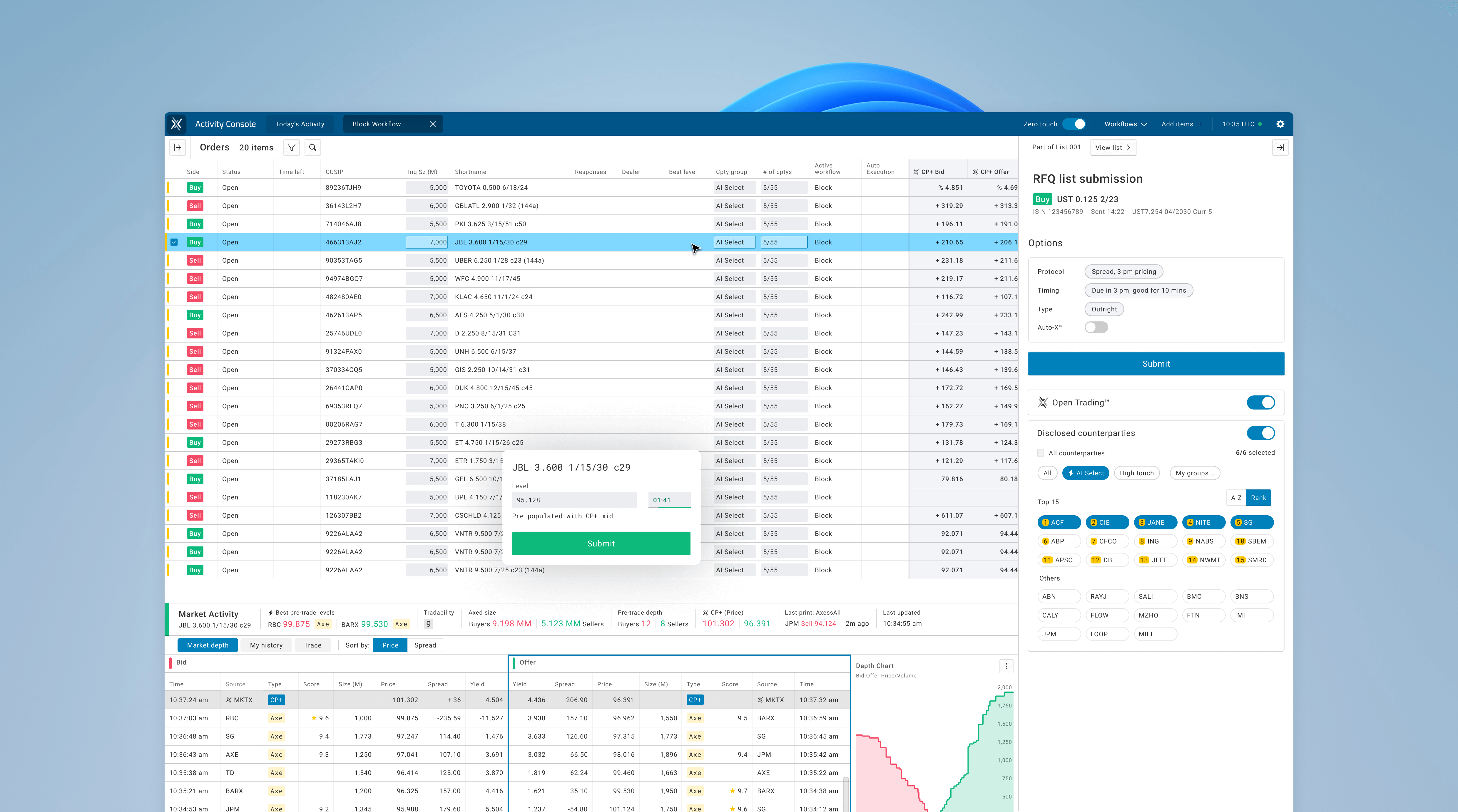Switch to Today's Activity tab
The image size is (1458, 812).
tap(300, 124)
